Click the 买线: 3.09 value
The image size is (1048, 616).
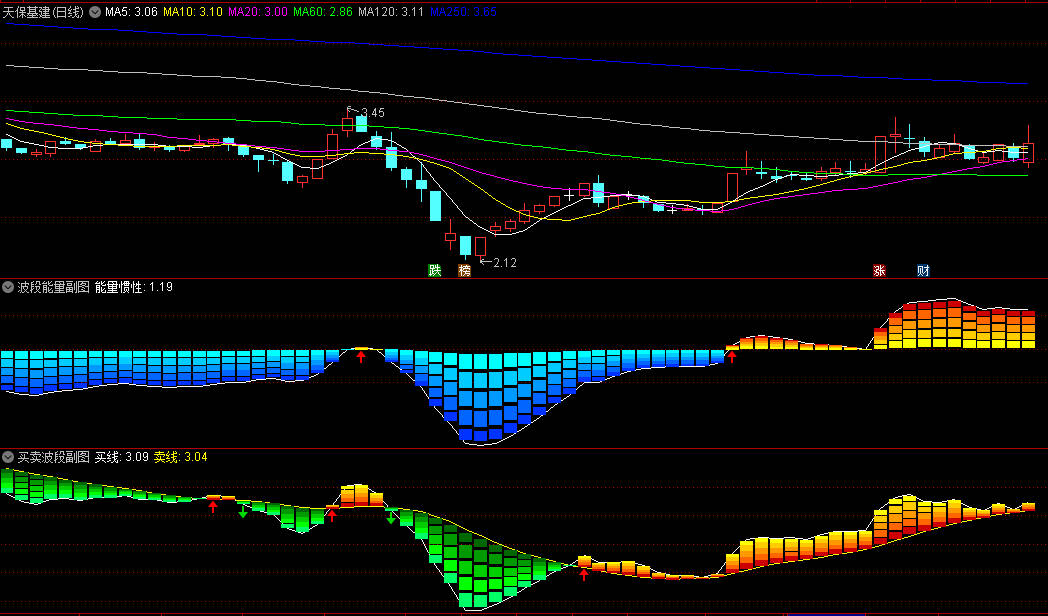[122, 457]
